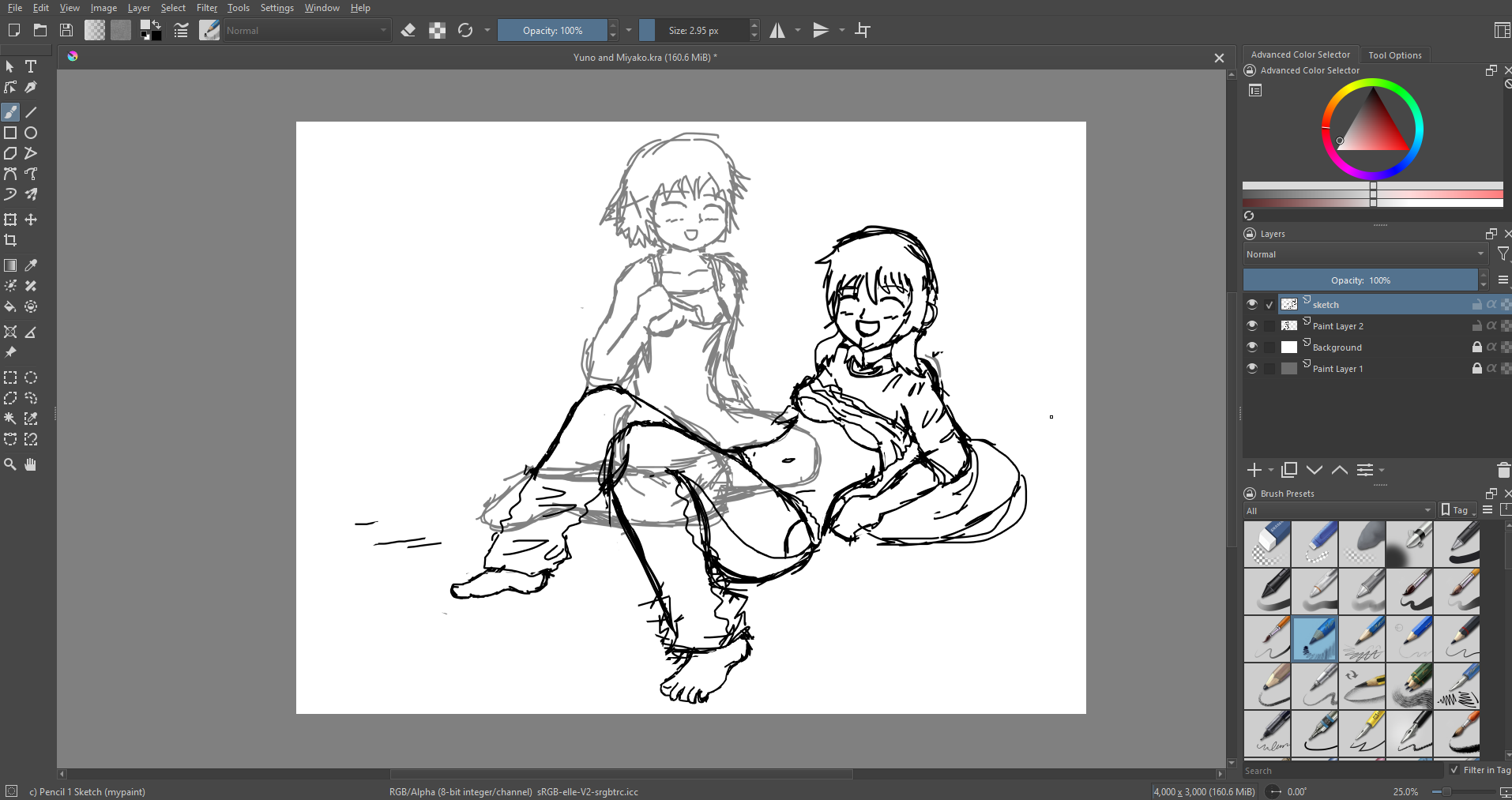Click the zoom slider in status bar
Screen dimensions: 1512x800
pos(1461,791)
